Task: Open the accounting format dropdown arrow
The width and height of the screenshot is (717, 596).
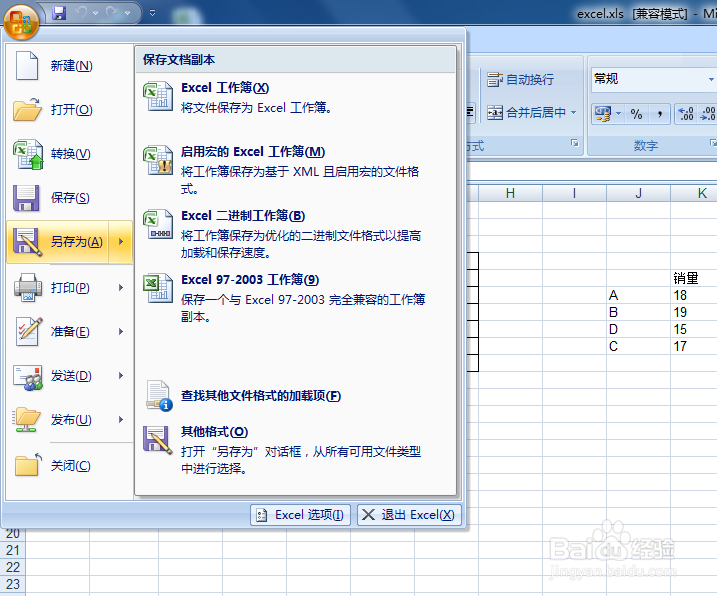Action: (x=618, y=113)
